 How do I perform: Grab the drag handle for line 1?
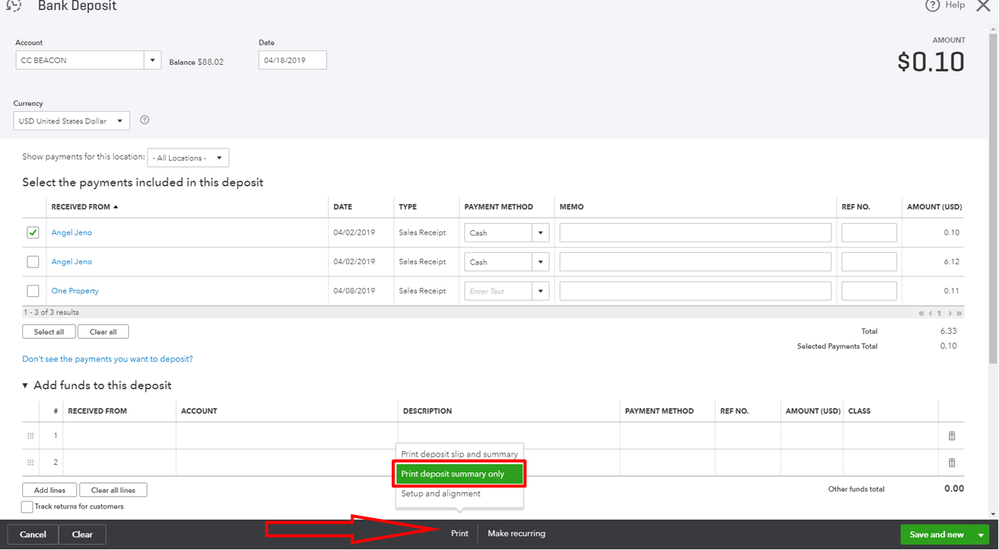30,436
